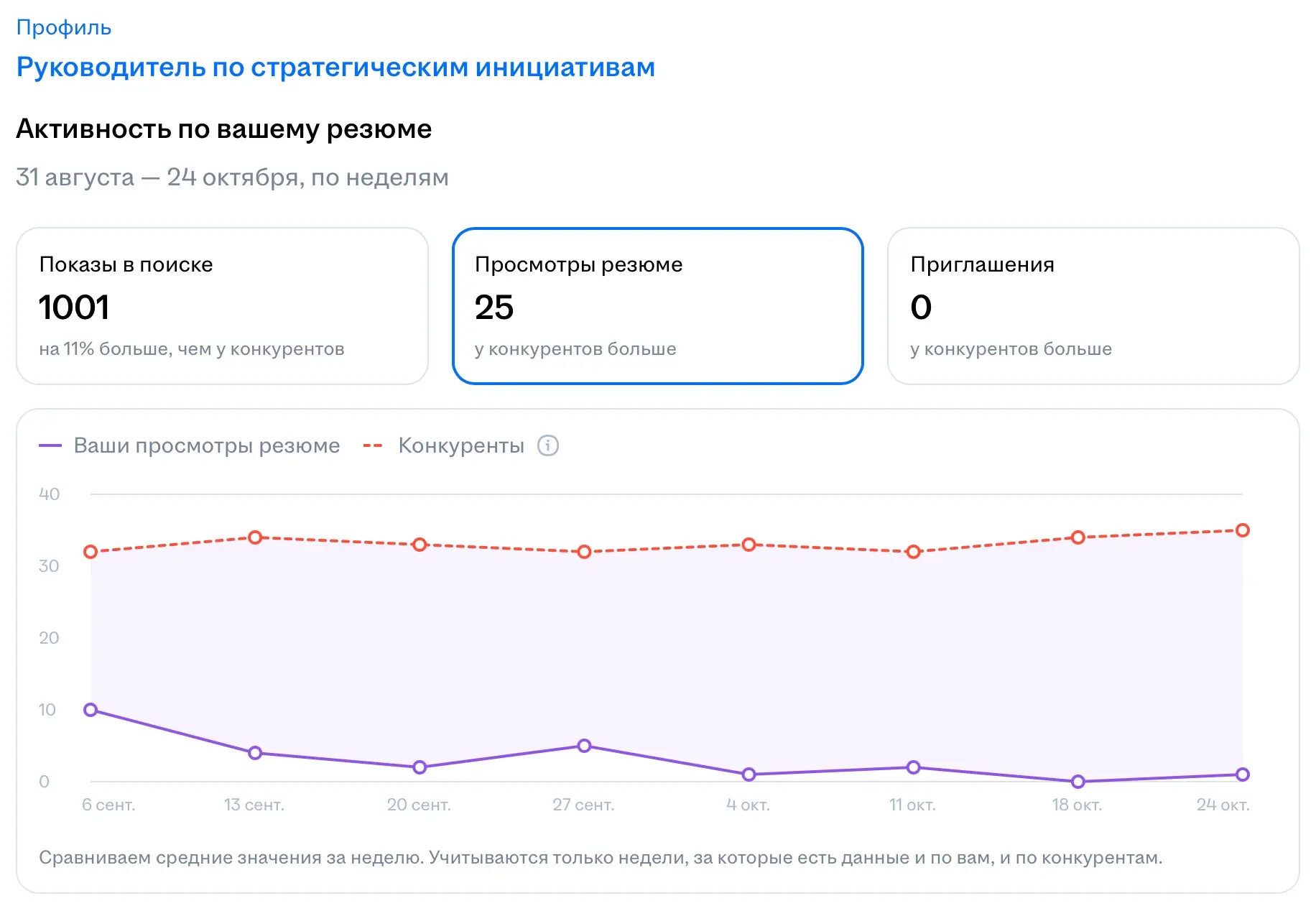Open resume Руководитель по стратегическим инициативам
The image size is (1316, 911).
click(x=335, y=67)
